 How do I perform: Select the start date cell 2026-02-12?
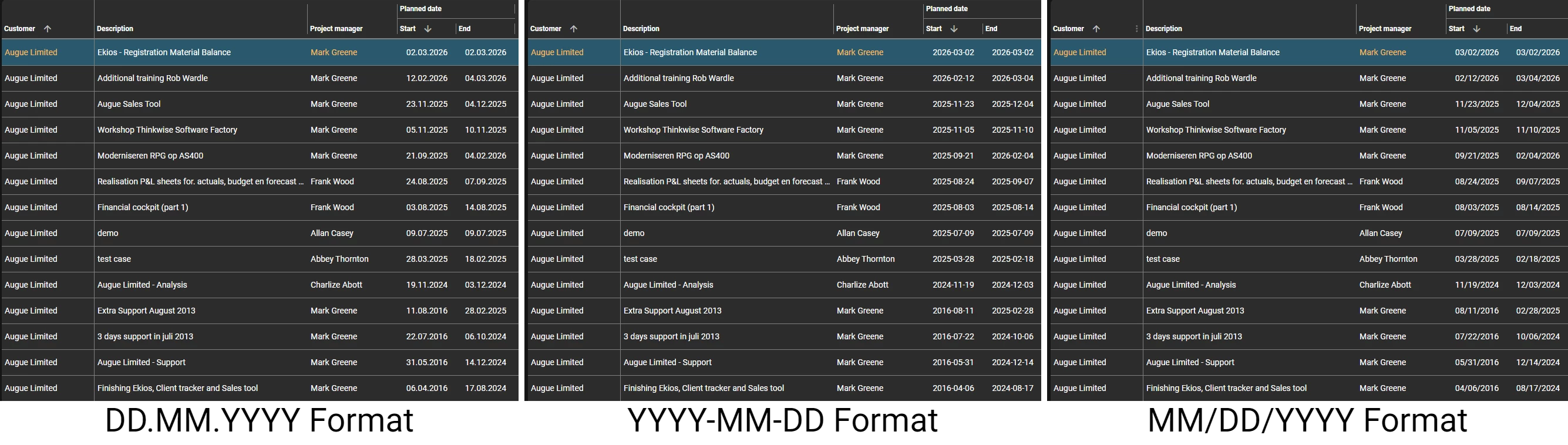pyautogui.click(x=953, y=78)
